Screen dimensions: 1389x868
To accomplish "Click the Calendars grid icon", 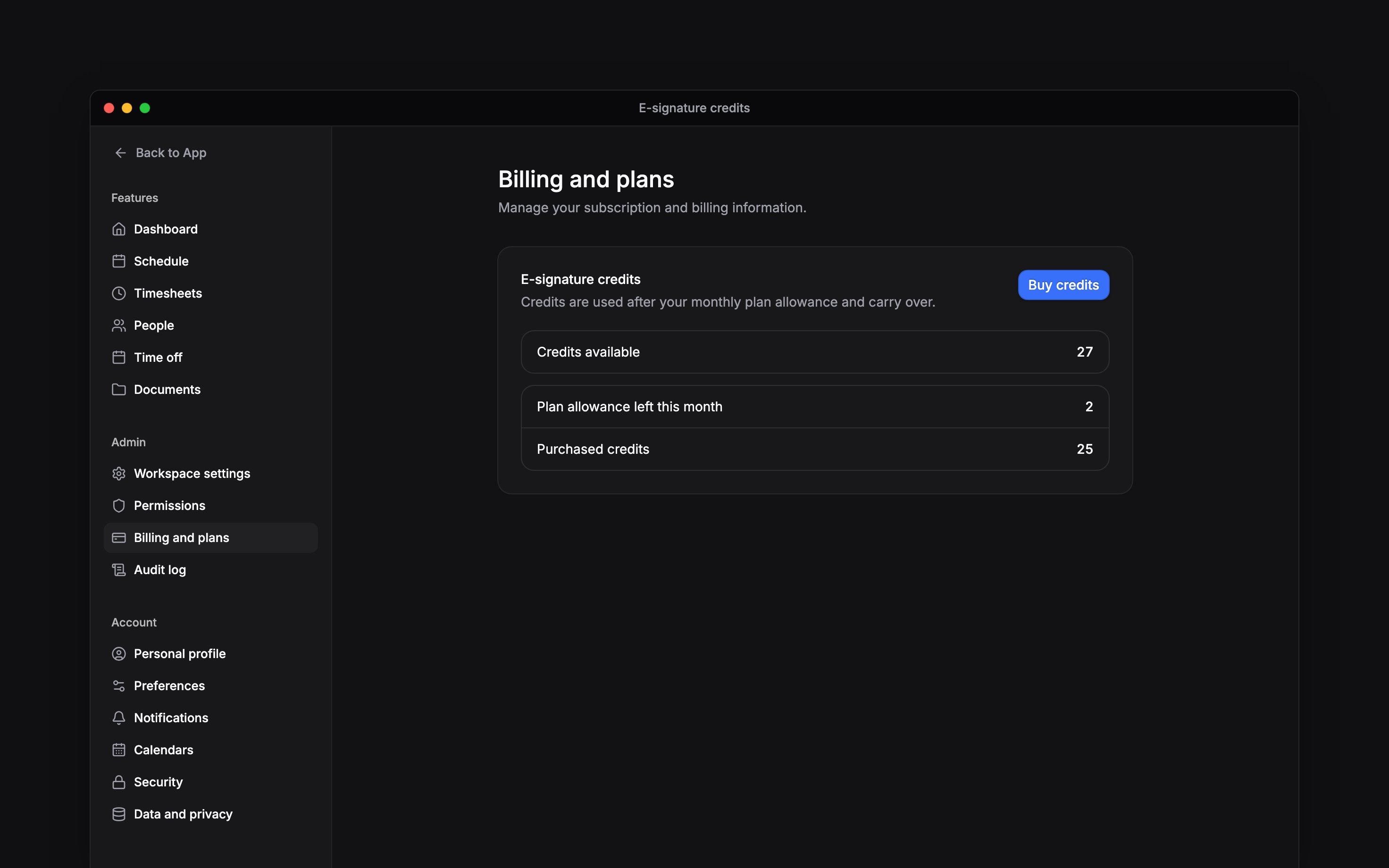I will click(x=119, y=751).
